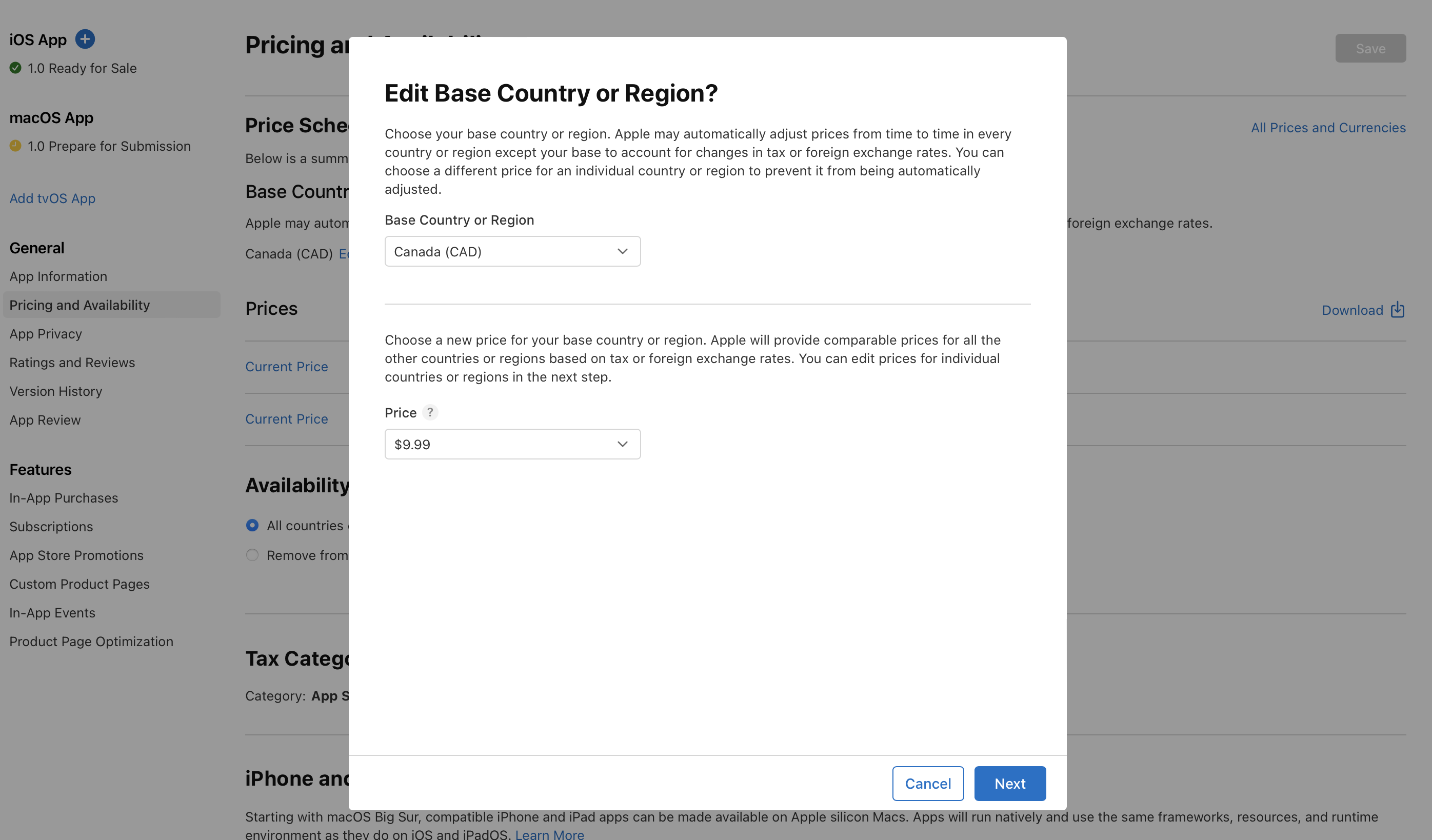Navigate to In-App Purchases section

63,498
